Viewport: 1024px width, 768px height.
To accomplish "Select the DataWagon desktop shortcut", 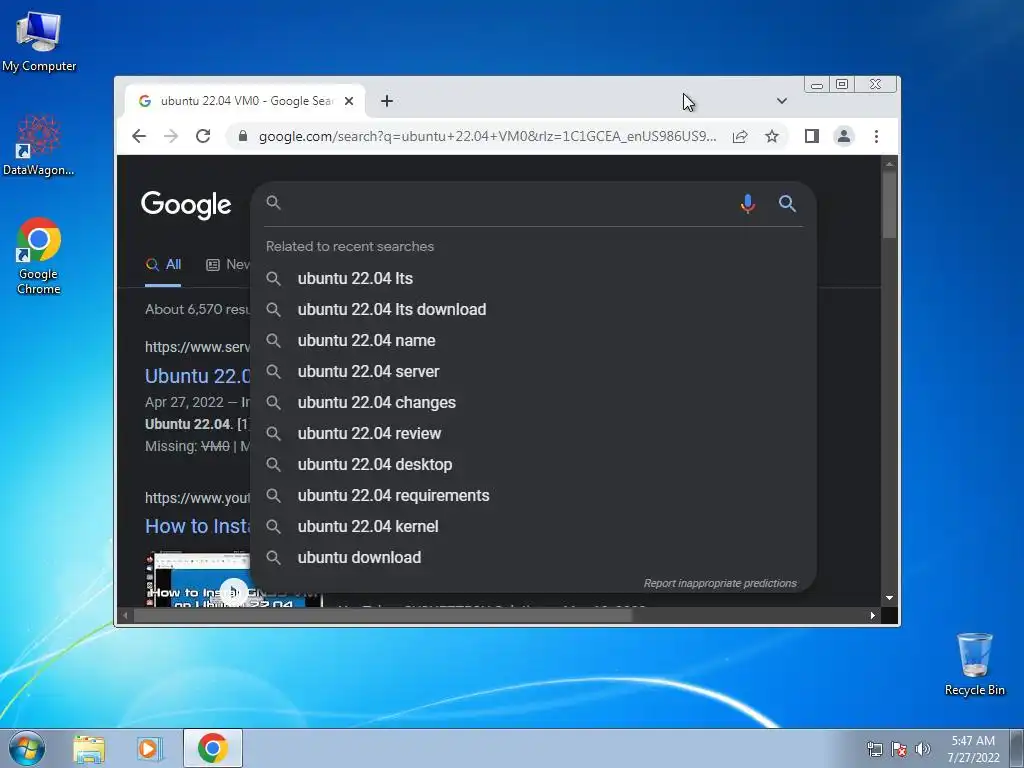I will (x=39, y=146).
